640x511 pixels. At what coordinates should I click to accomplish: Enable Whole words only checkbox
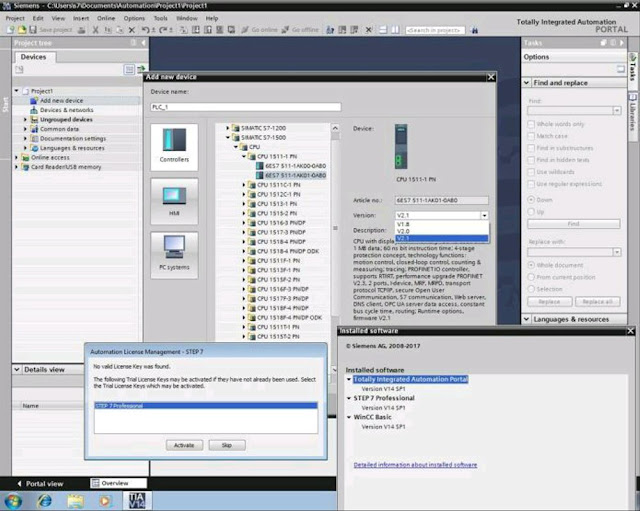pyautogui.click(x=531, y=124)
